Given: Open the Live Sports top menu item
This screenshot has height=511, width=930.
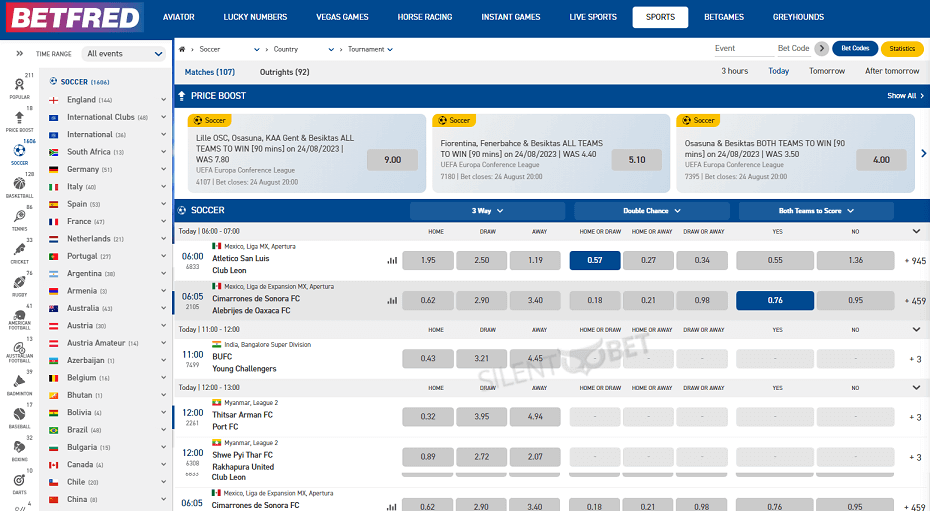Looking at the screenshot, I should 593,17.
